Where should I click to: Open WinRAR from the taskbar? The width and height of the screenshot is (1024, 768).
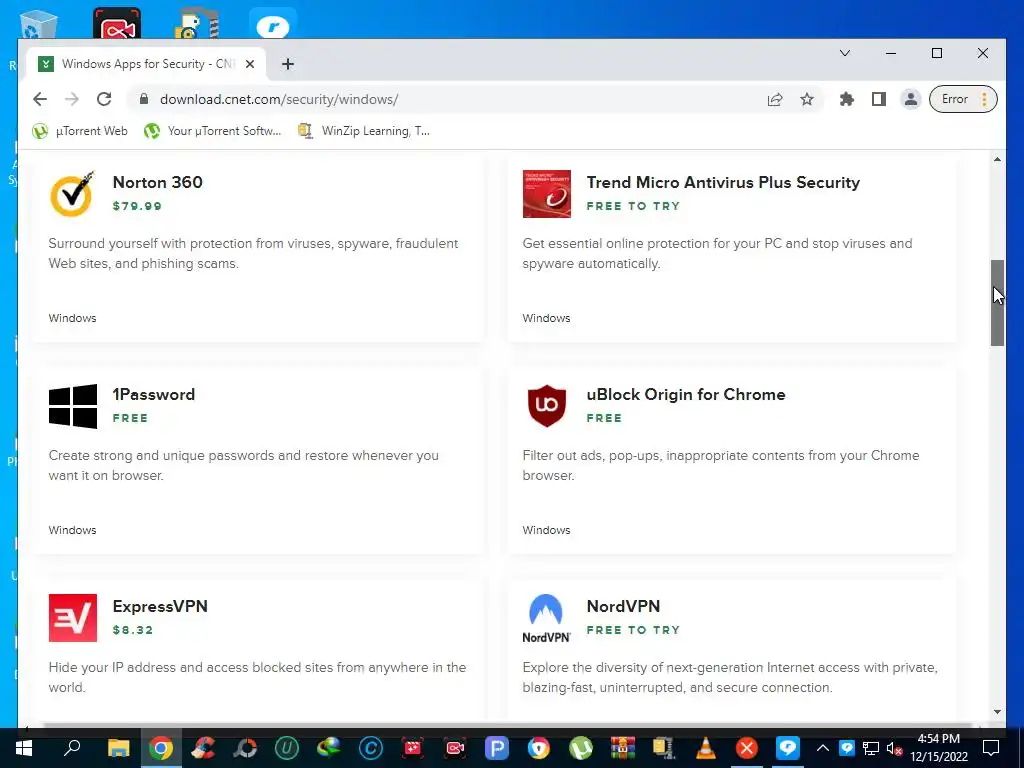[x=622, y=748]
